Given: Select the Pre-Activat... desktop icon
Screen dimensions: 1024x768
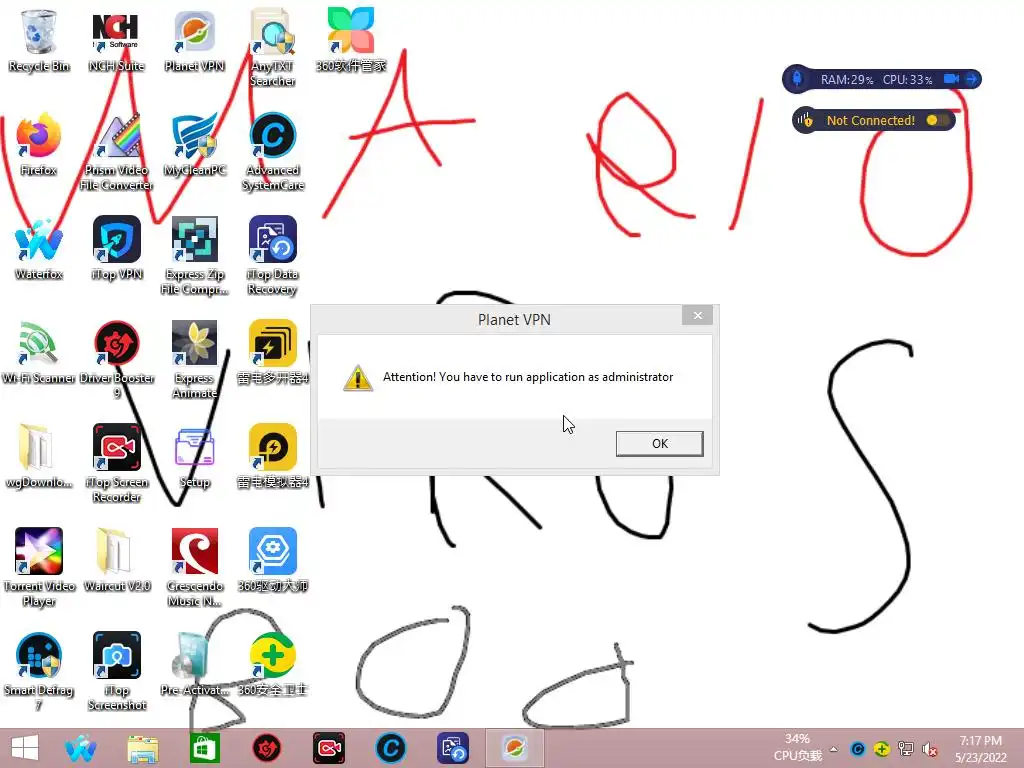Looking at the screenshot, I should click(194, 665).
